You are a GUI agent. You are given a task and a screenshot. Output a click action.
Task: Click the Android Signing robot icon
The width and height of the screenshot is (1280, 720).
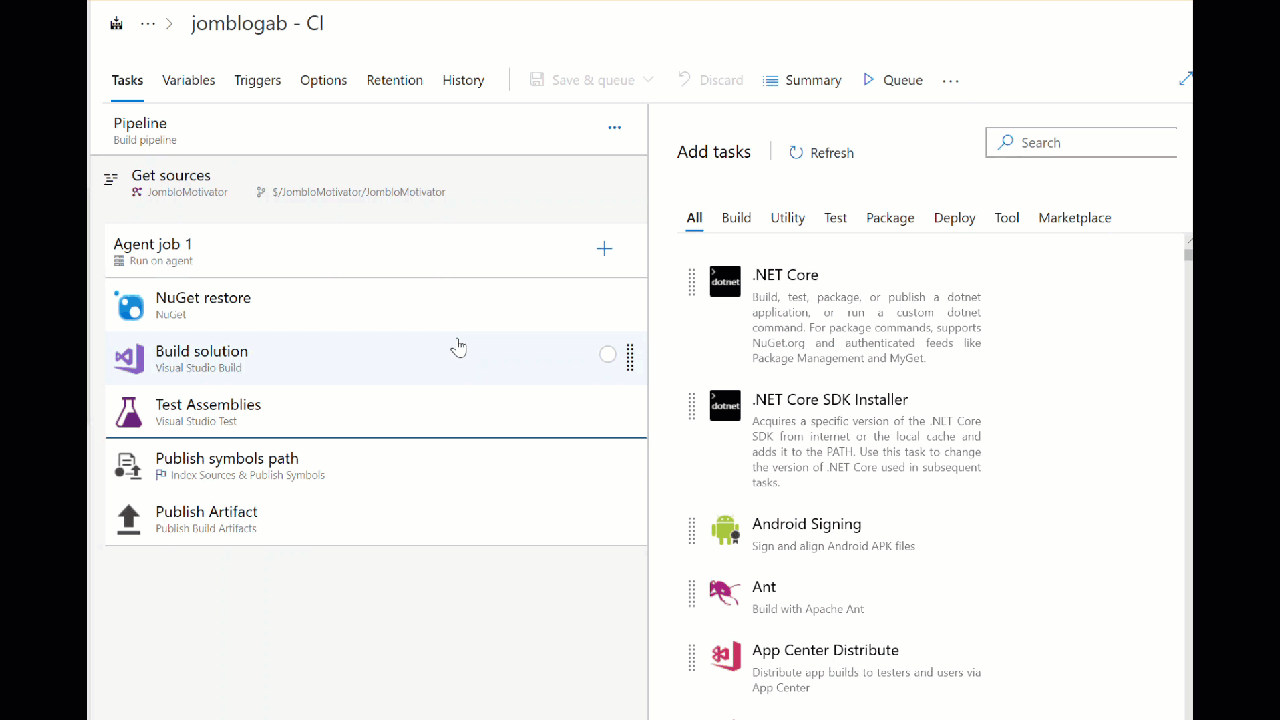725,530
